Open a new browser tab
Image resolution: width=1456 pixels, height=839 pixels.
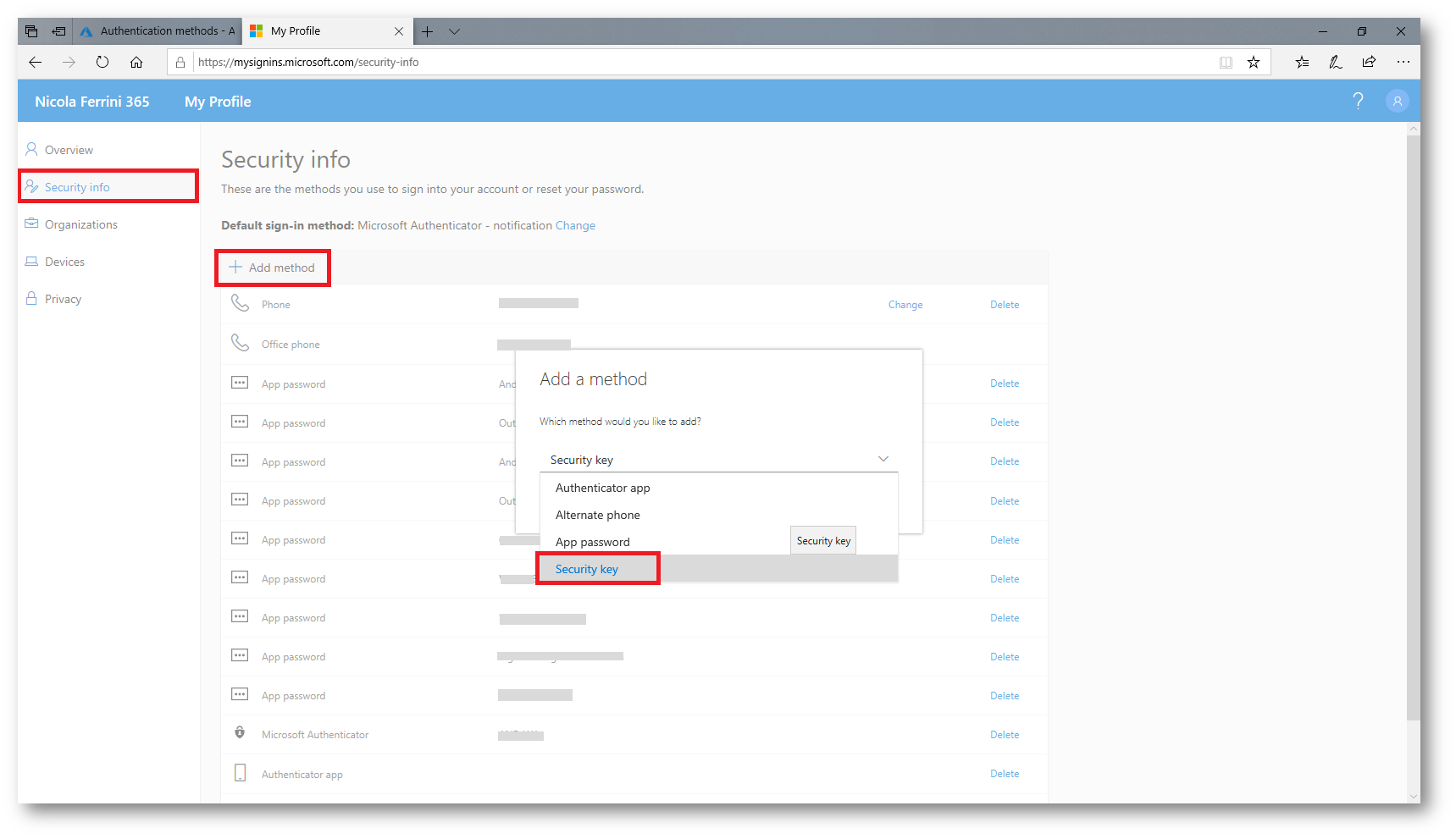coord(428,31)
